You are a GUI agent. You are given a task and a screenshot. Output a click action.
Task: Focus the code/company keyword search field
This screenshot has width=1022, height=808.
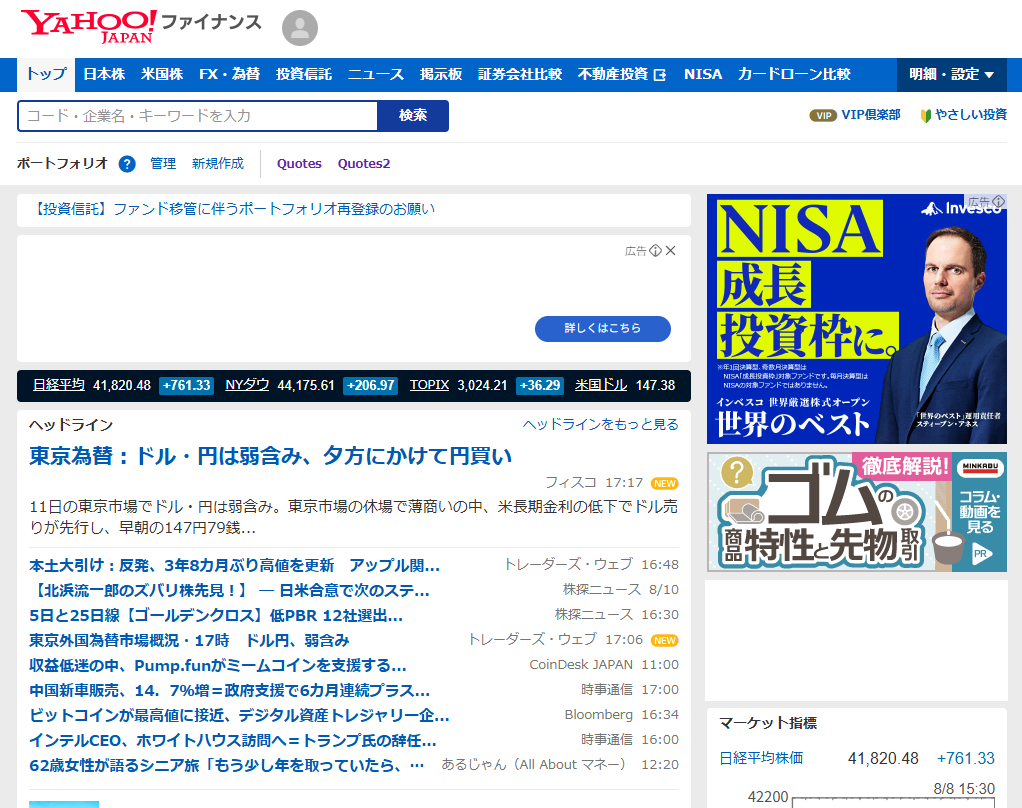pos(197,116)
